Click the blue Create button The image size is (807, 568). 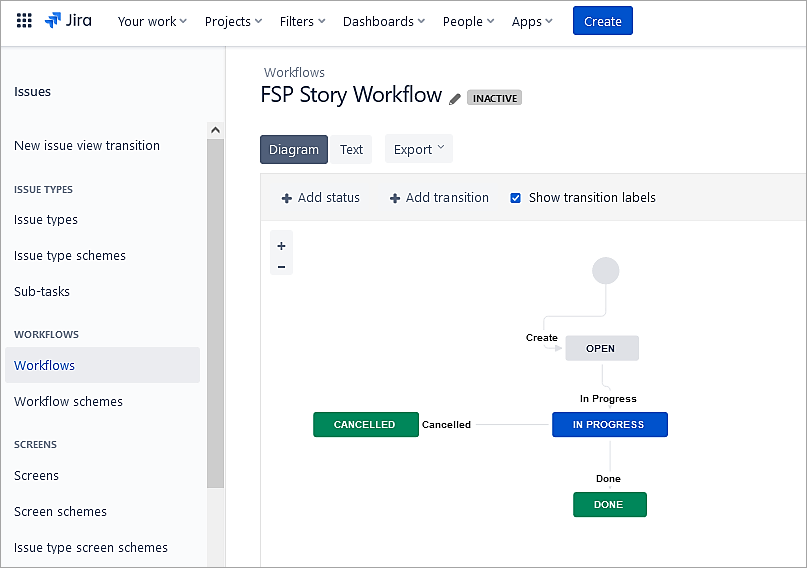pos(602,21)
